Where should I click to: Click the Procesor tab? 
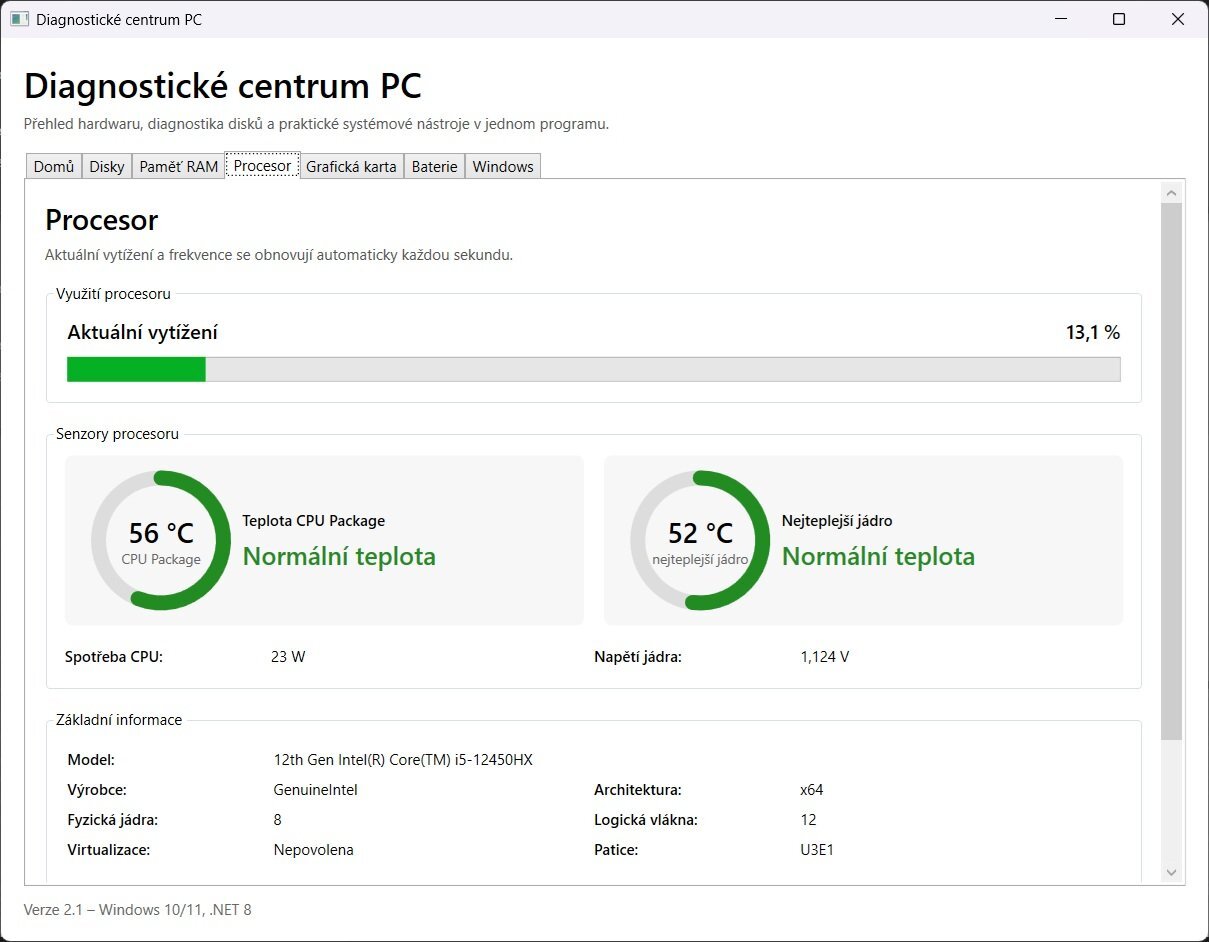[263, 165]
